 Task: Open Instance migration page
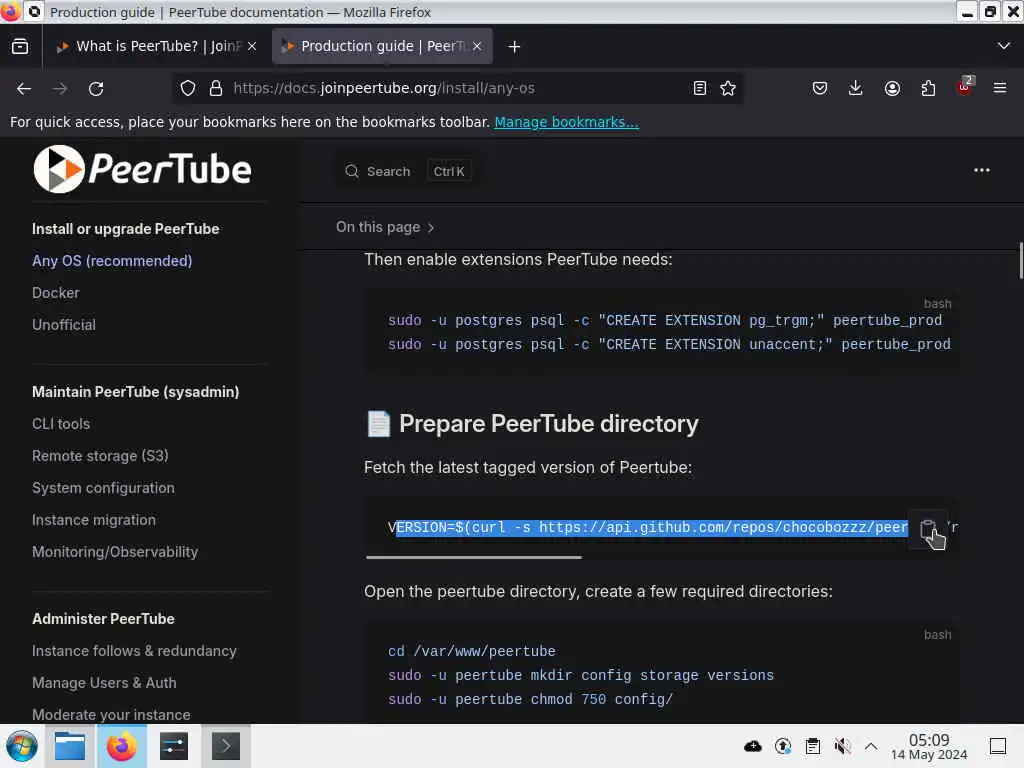(x=94, y=520)
